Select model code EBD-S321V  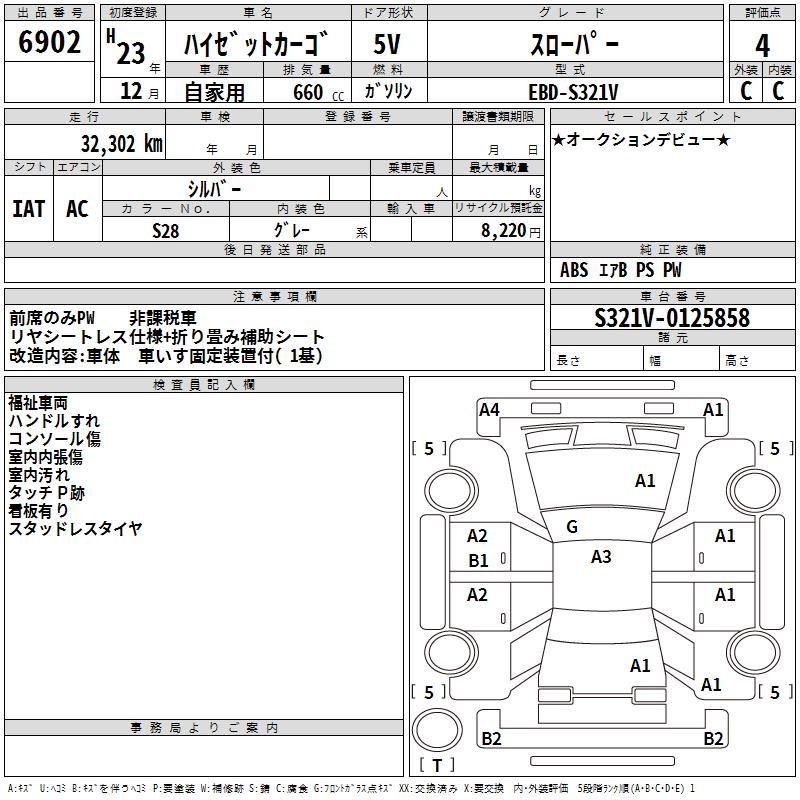[573, 92]
